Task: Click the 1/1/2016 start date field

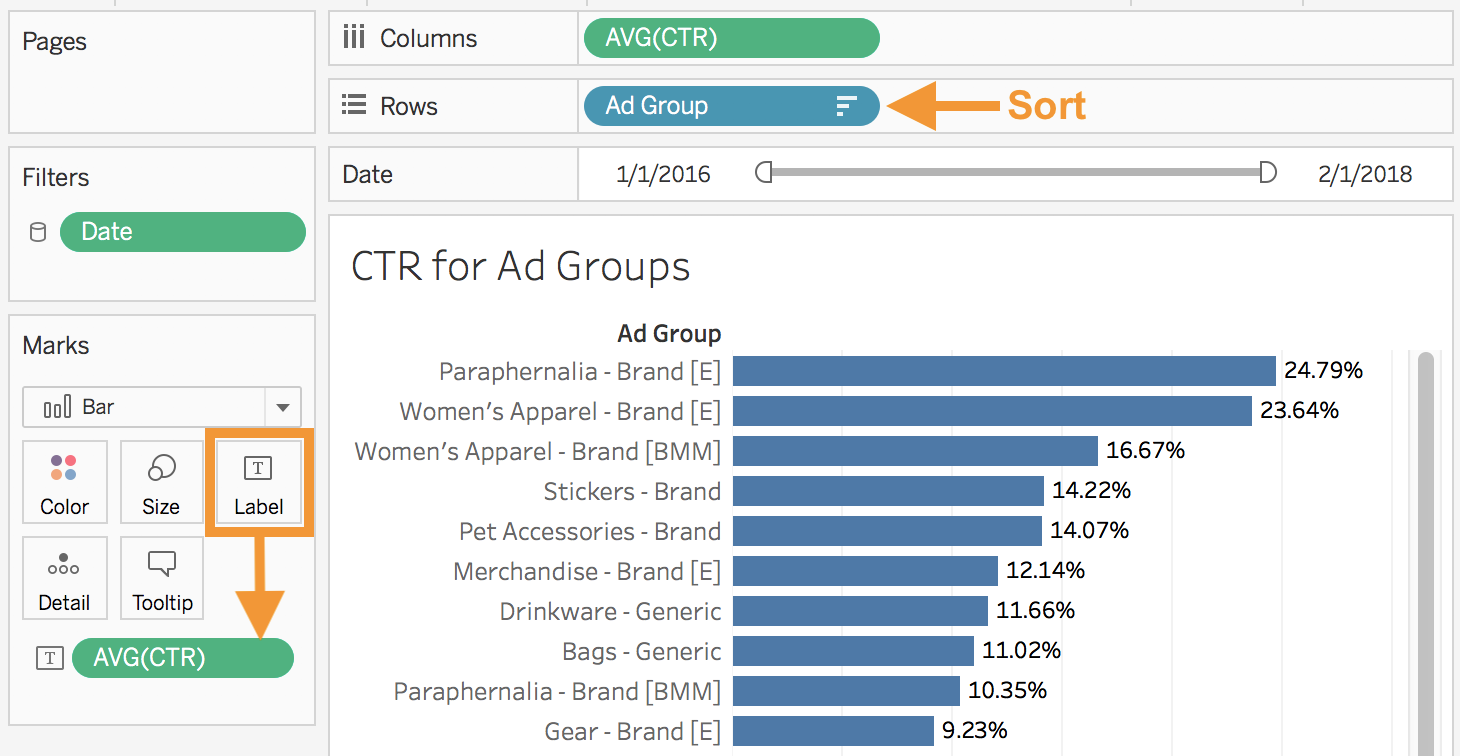Action: (x=663, y=174)
